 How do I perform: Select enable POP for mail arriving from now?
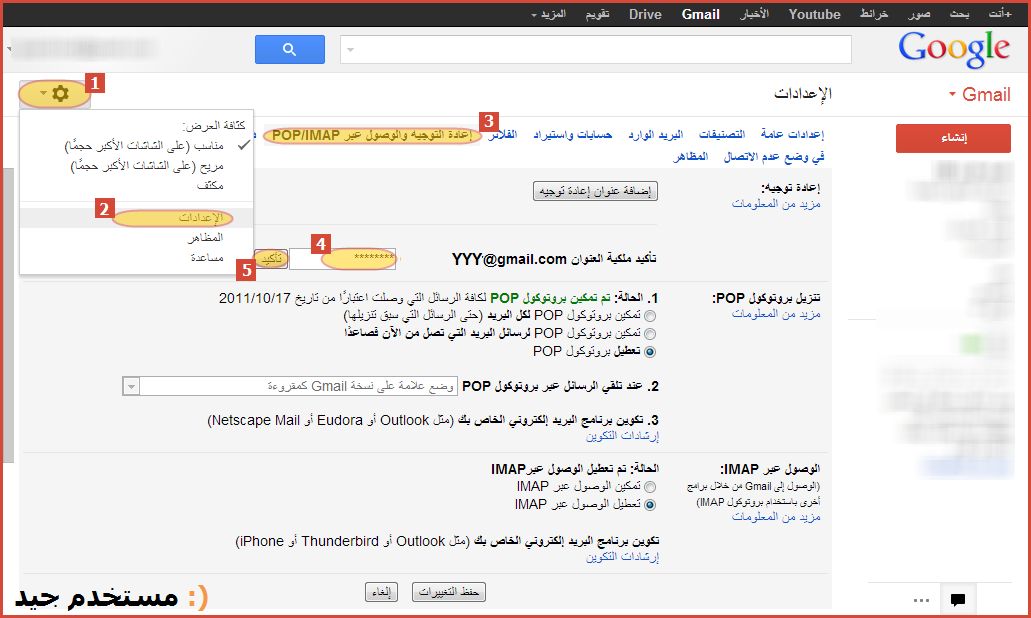coord(650,333)
